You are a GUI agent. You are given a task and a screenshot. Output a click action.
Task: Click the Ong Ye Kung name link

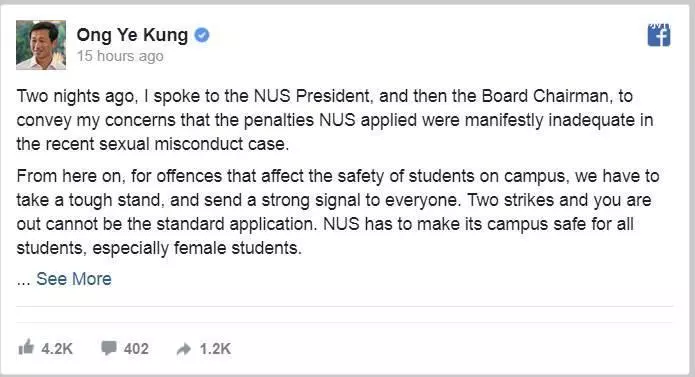(x=132, y=35)
